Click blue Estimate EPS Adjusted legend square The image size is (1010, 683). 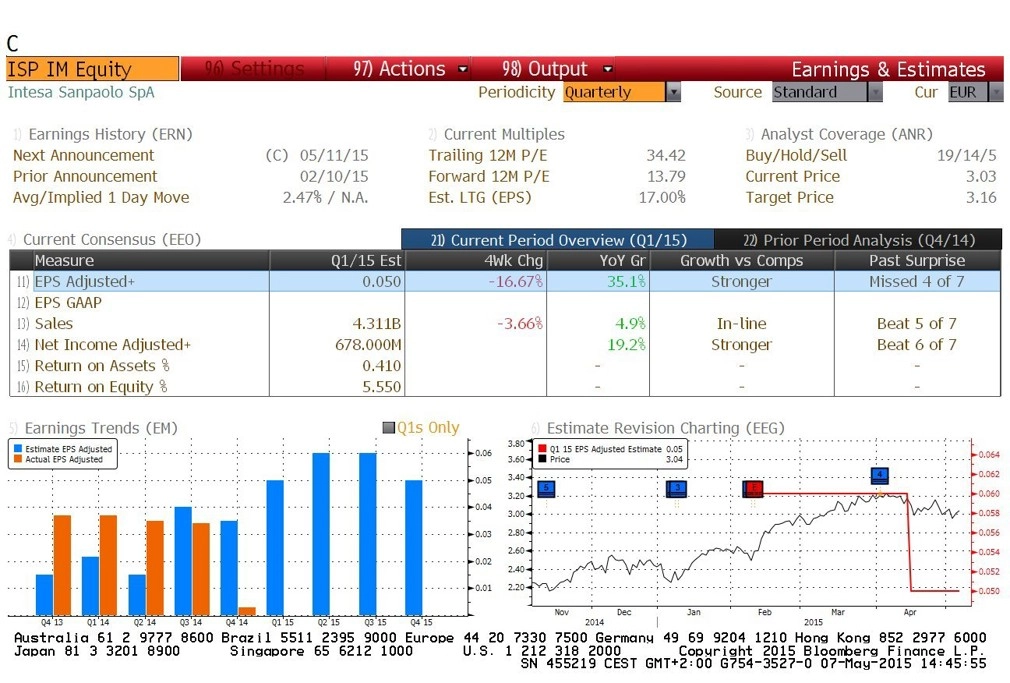point(18,448)
